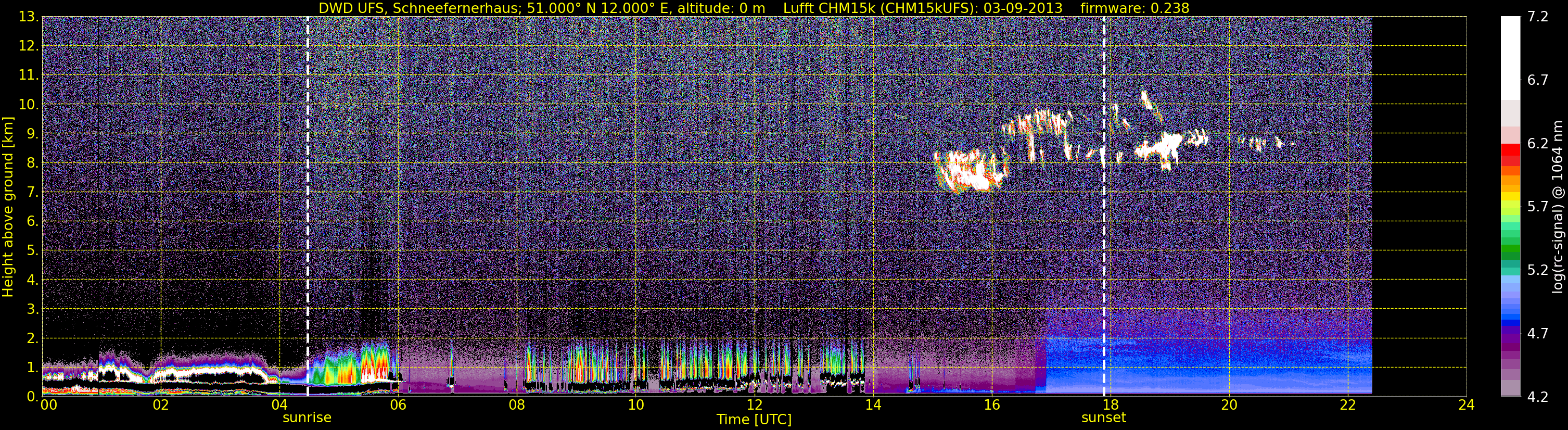The image size is (1568, 430).
Task: Click the time tick label '12' on the time axis
Action: pyautogui.click(x=754, y=405)
